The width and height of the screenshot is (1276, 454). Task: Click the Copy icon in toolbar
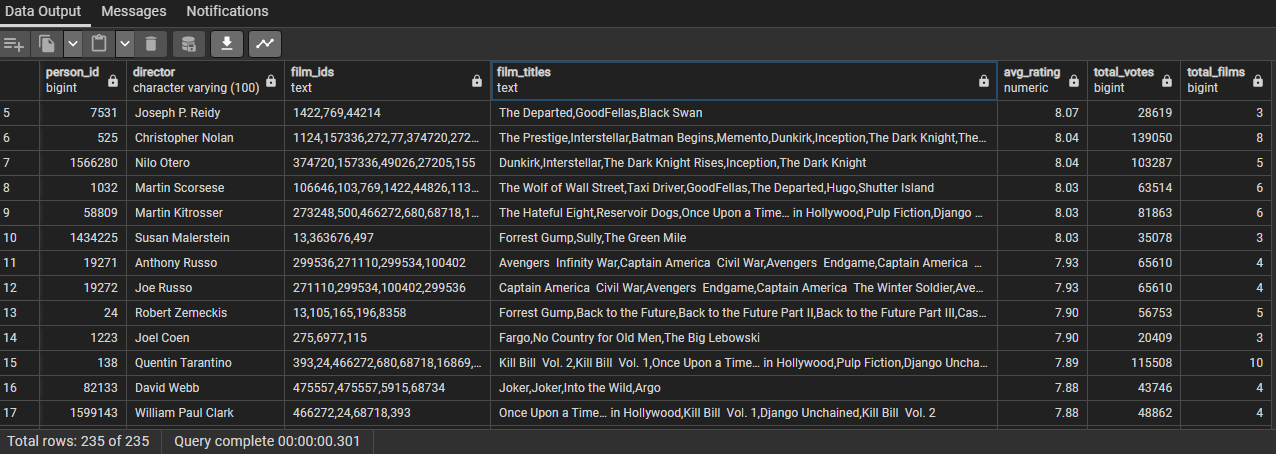click(47, 44)
